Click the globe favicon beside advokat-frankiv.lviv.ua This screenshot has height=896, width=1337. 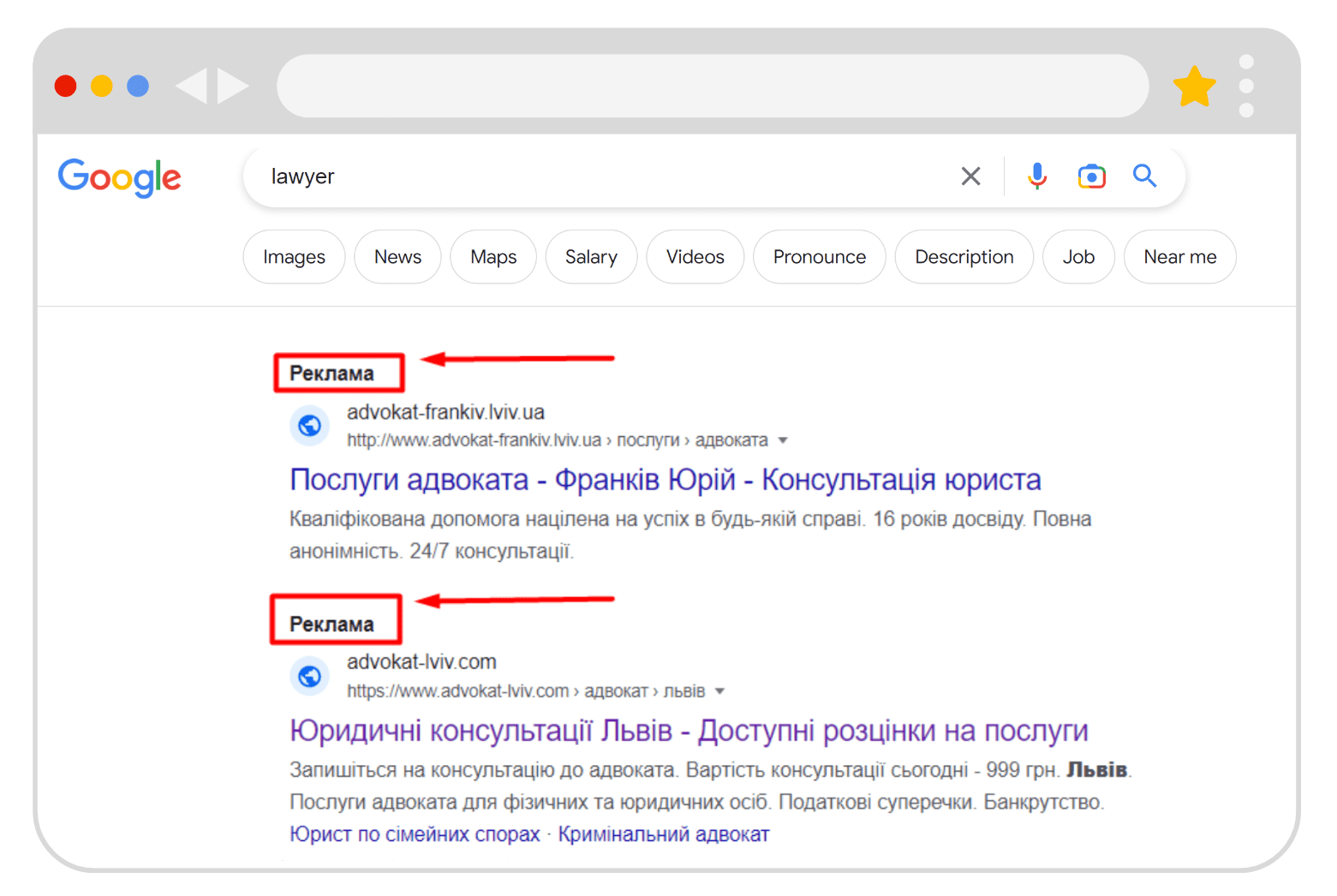coord(309,425)
